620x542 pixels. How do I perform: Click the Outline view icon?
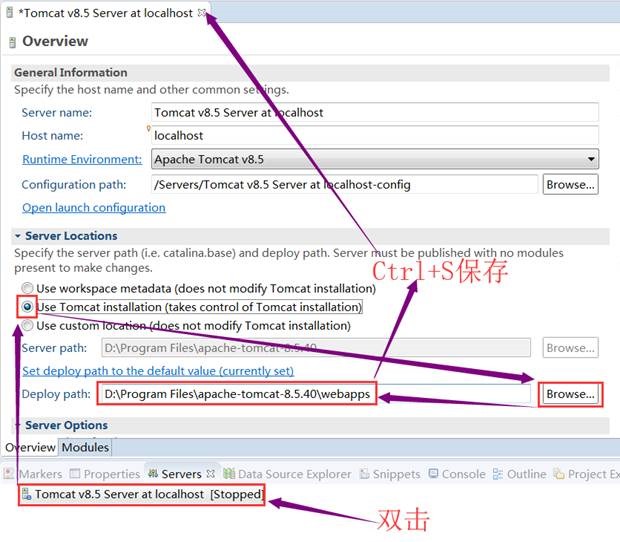498,473
